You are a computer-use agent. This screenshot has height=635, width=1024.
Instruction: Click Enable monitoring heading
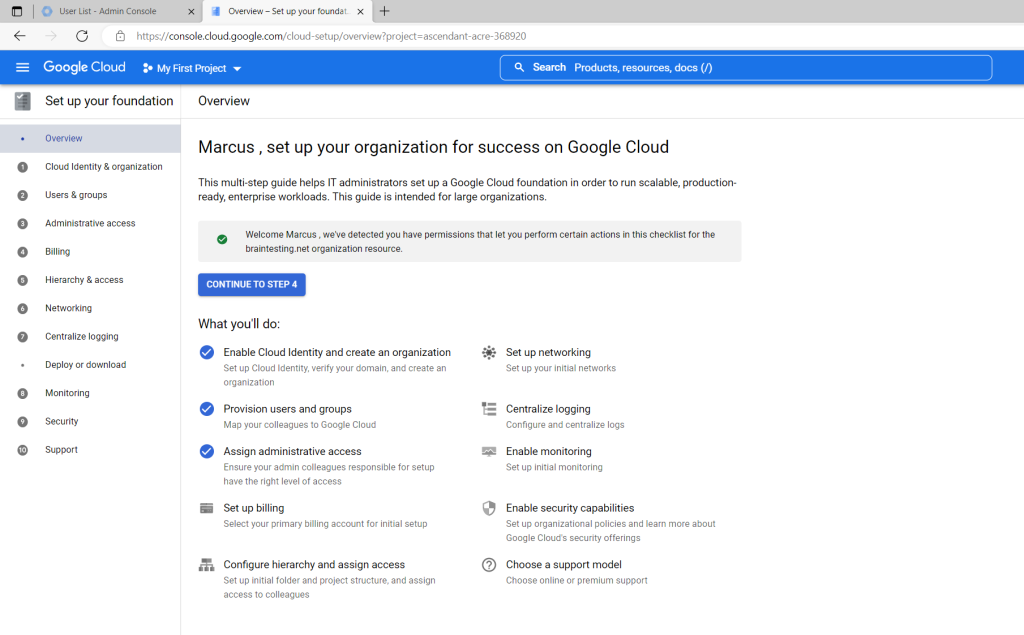[549, 451]
